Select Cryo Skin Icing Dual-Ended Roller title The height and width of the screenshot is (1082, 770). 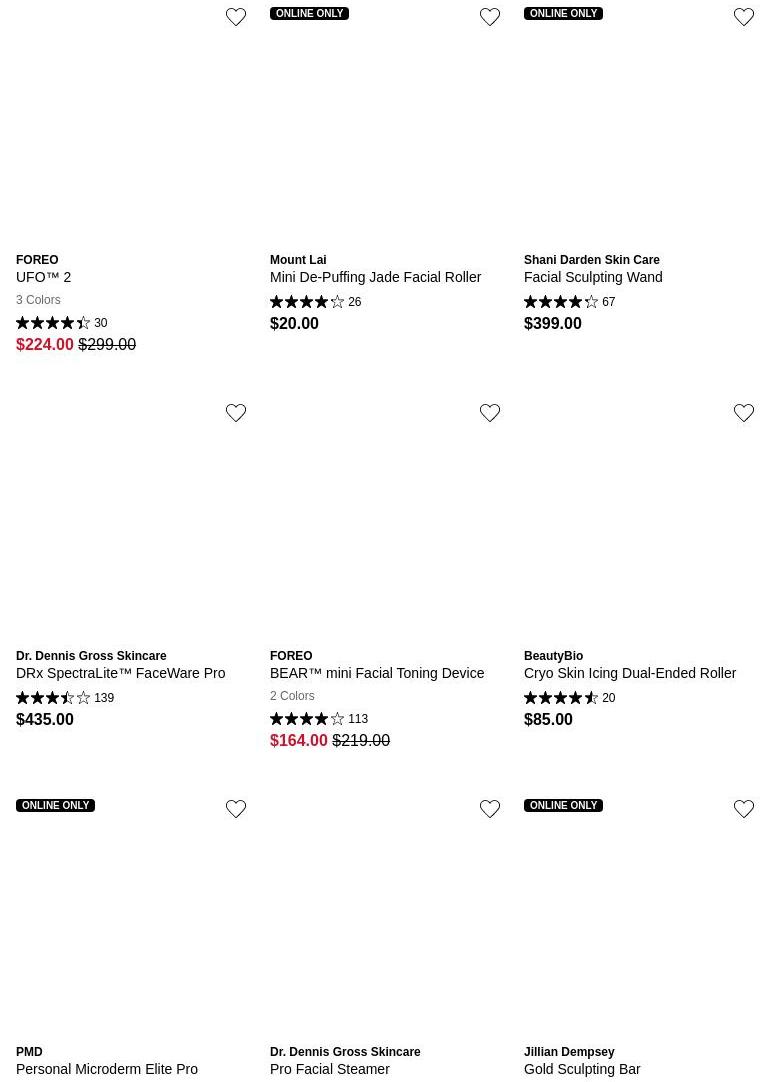click(x=630, y=673)
